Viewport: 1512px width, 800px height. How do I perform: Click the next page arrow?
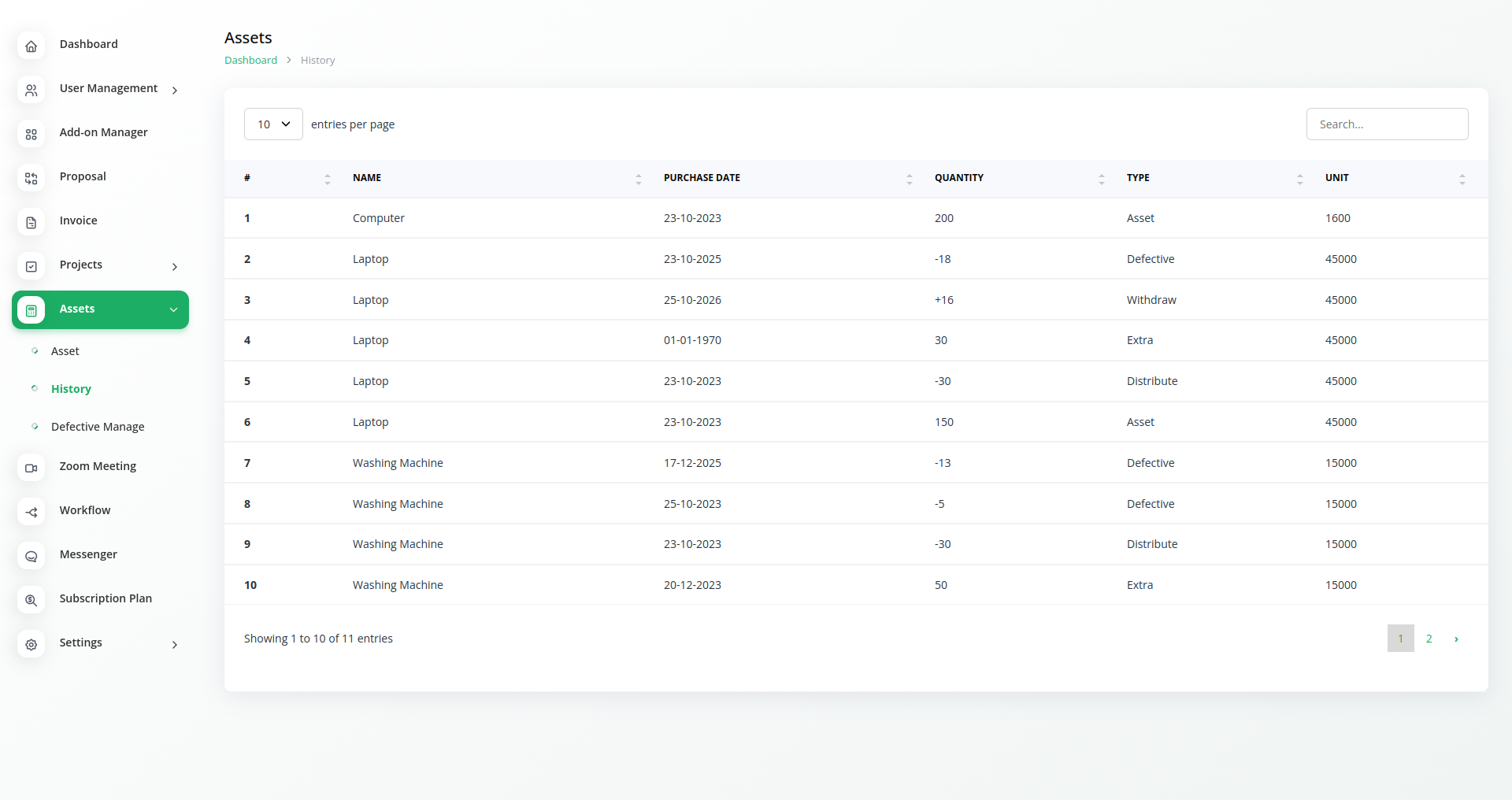pos(1456,639)
